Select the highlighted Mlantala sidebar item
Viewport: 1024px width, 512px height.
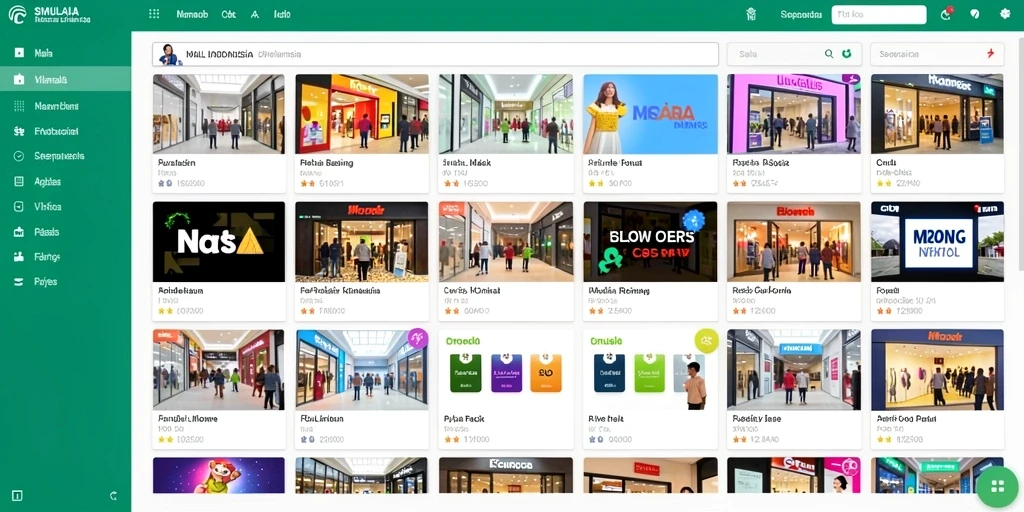(65, 80)
